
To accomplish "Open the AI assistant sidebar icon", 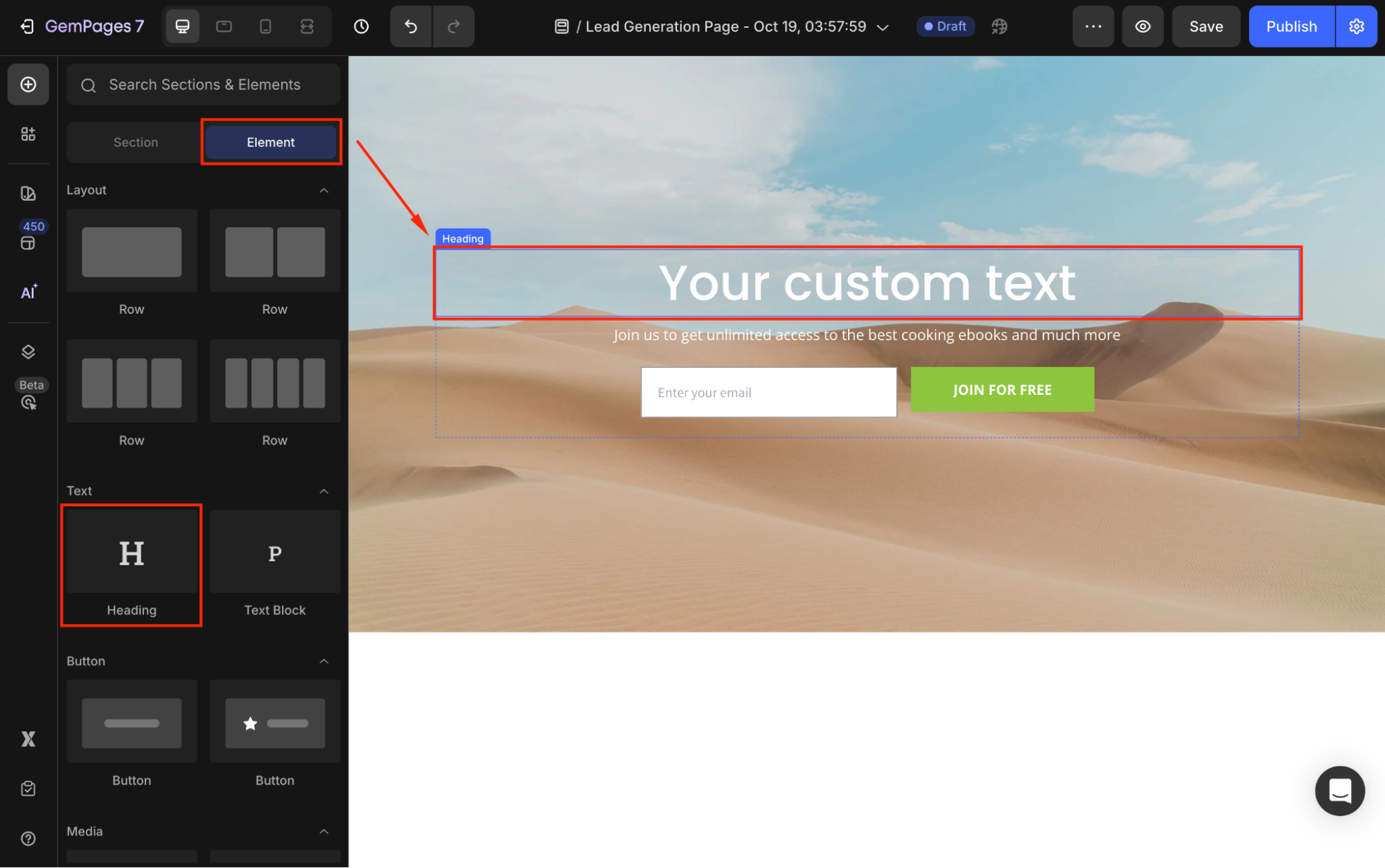I will click(x=28, y=292).
